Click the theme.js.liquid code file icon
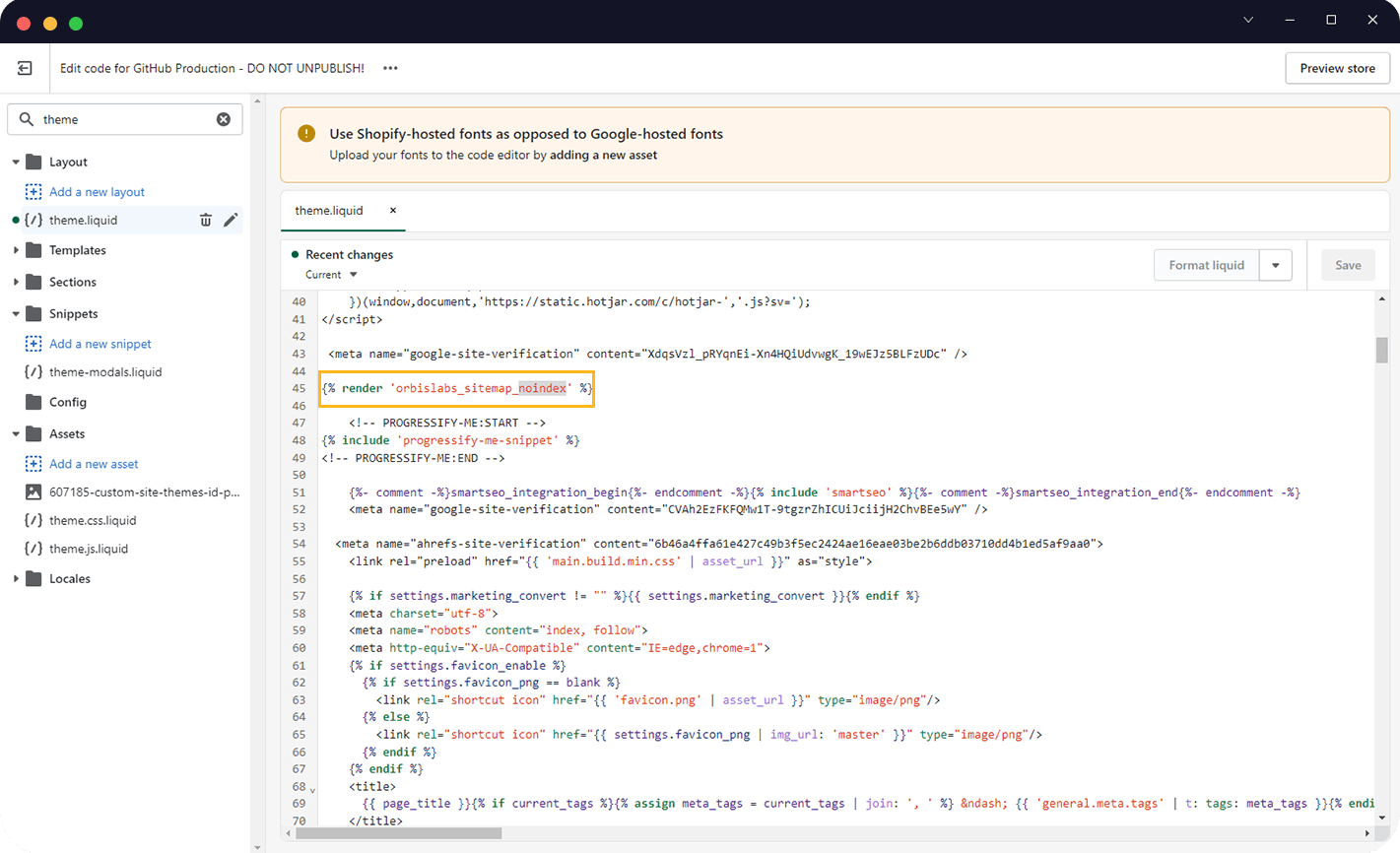This screenshot has height=853, width=1400. [x=33, y=549]
